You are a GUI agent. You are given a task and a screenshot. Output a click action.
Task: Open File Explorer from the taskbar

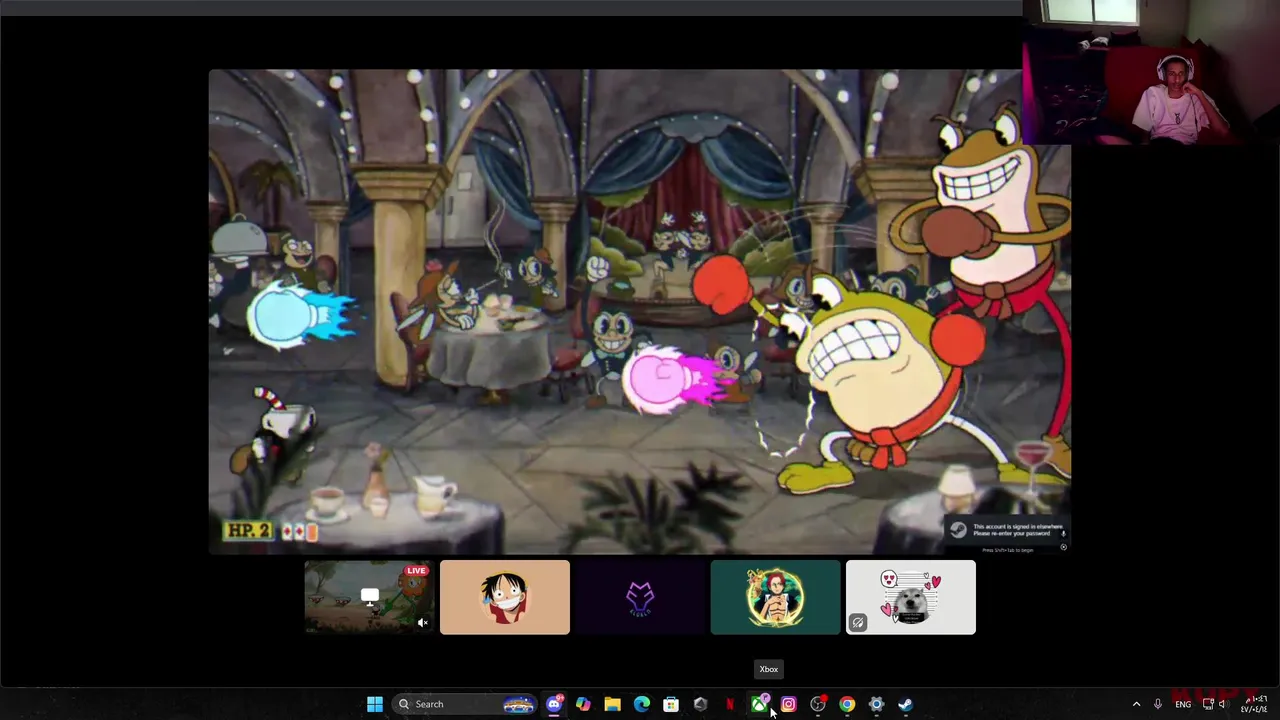coord(612,704)
